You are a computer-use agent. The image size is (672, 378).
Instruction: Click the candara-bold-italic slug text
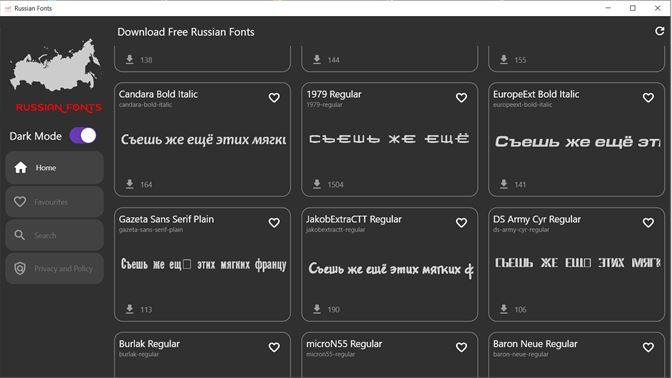pos(145,105)
